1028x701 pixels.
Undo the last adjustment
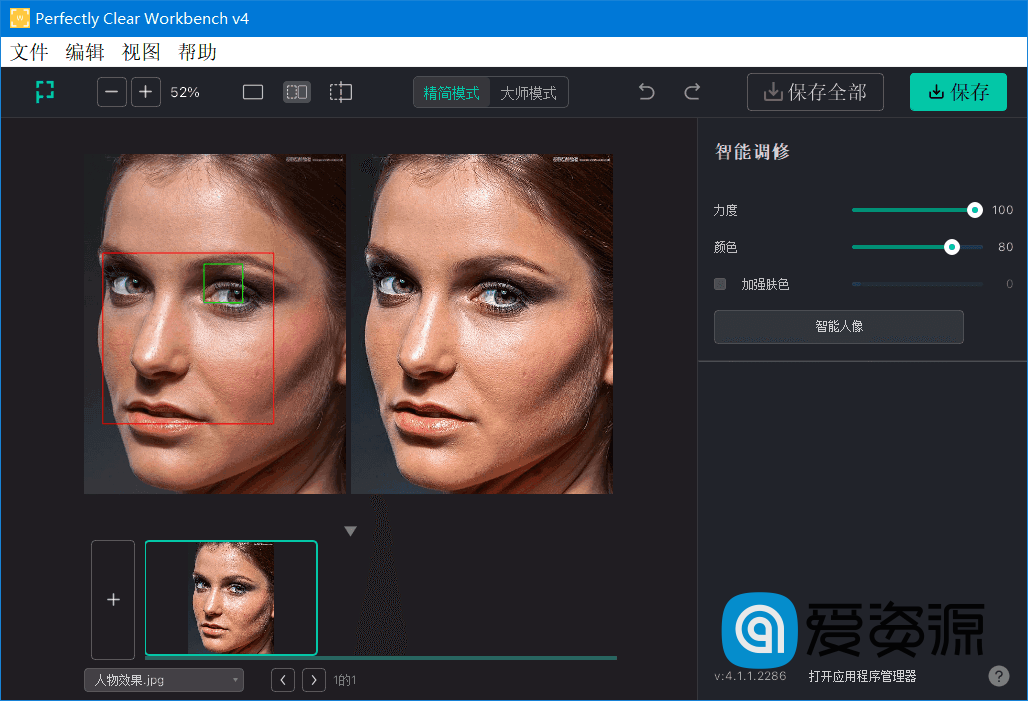(646, 91)
